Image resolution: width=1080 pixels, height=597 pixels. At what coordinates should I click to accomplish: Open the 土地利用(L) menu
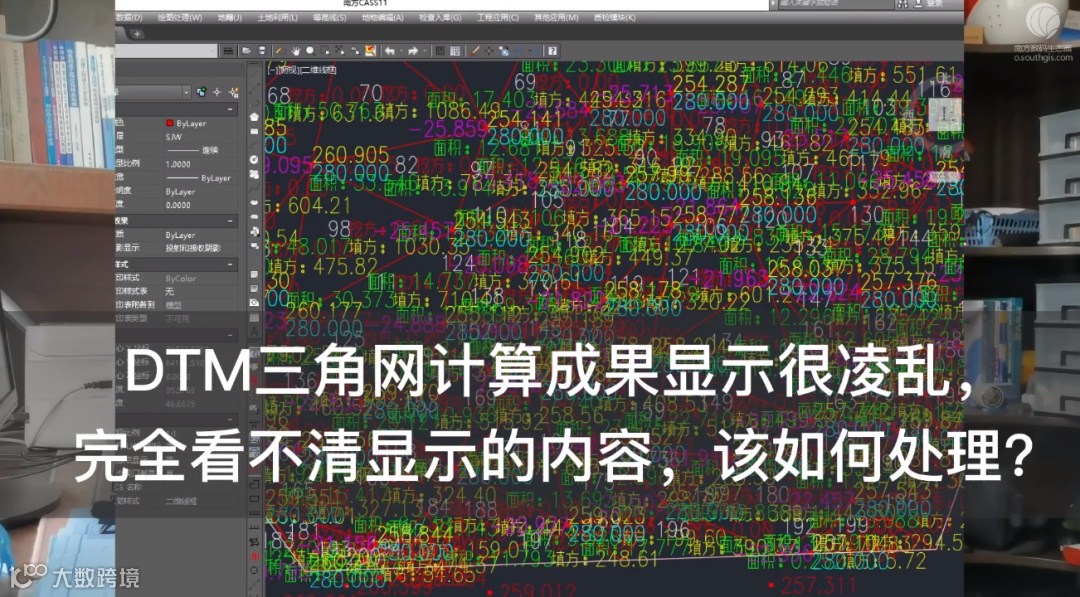point(277,17)
